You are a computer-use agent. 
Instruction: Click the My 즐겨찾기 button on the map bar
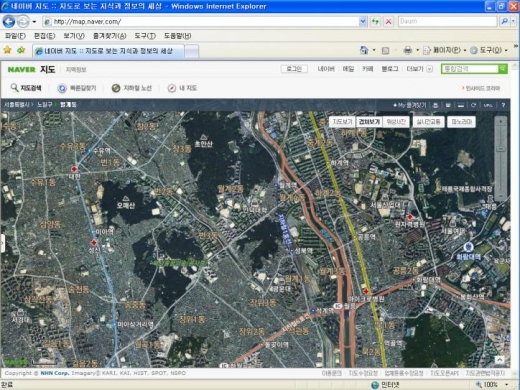tap(410, 105)
